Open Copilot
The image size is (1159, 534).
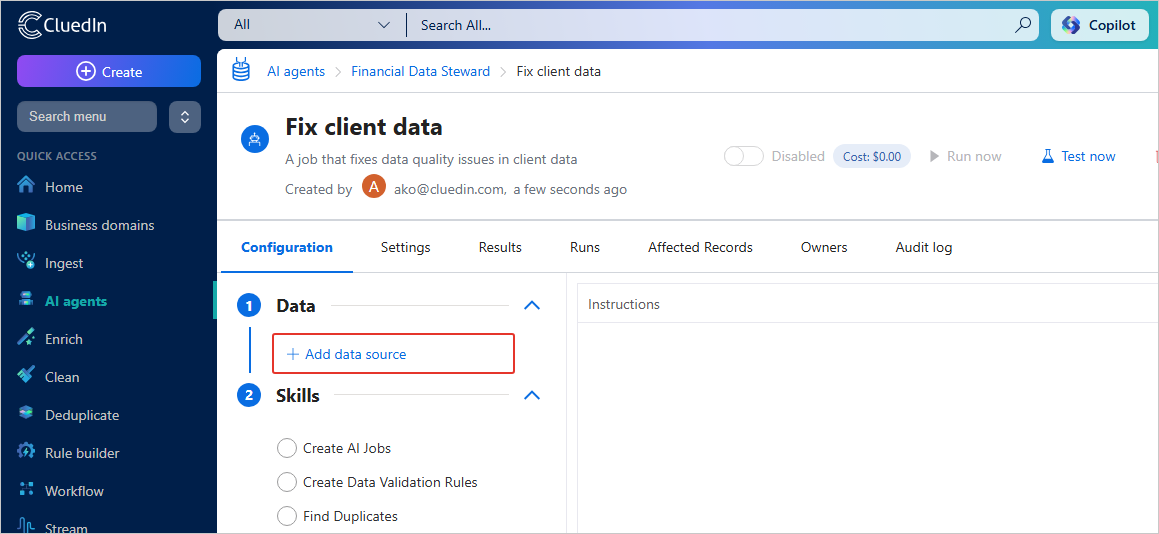1099,25
